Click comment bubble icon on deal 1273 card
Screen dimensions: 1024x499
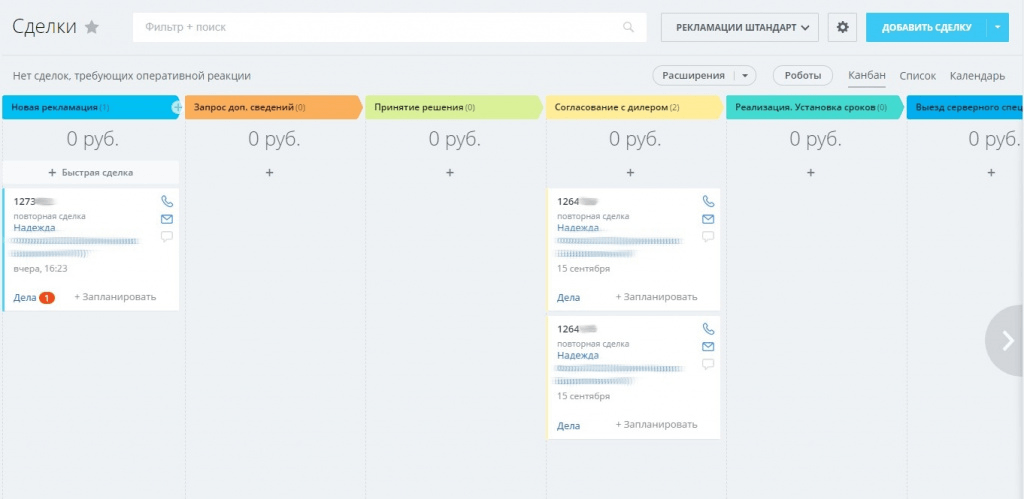(x=167, y=237)
